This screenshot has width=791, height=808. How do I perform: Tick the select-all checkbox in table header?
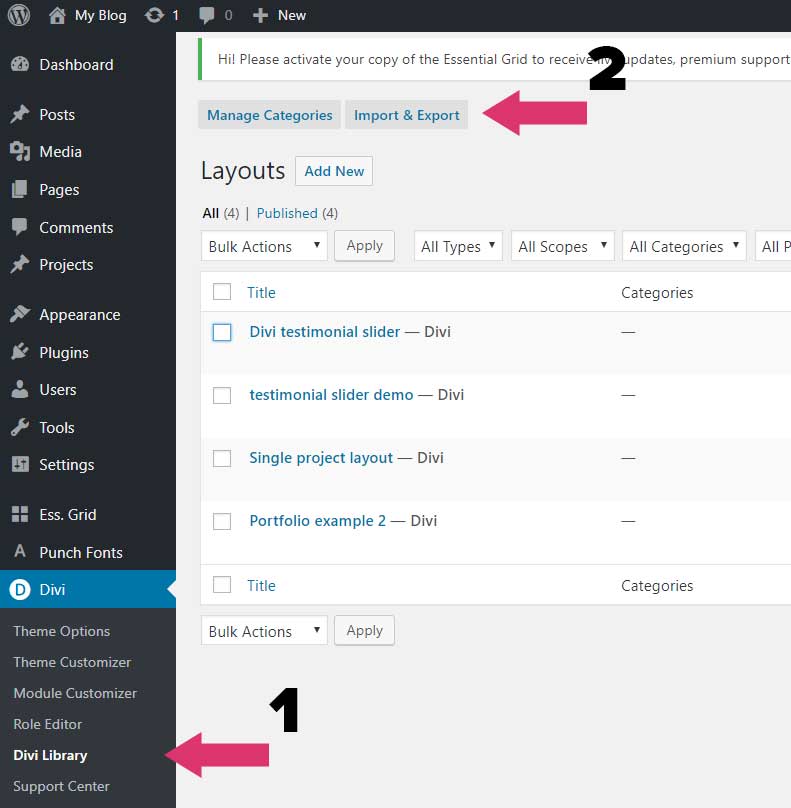point(222,292)
